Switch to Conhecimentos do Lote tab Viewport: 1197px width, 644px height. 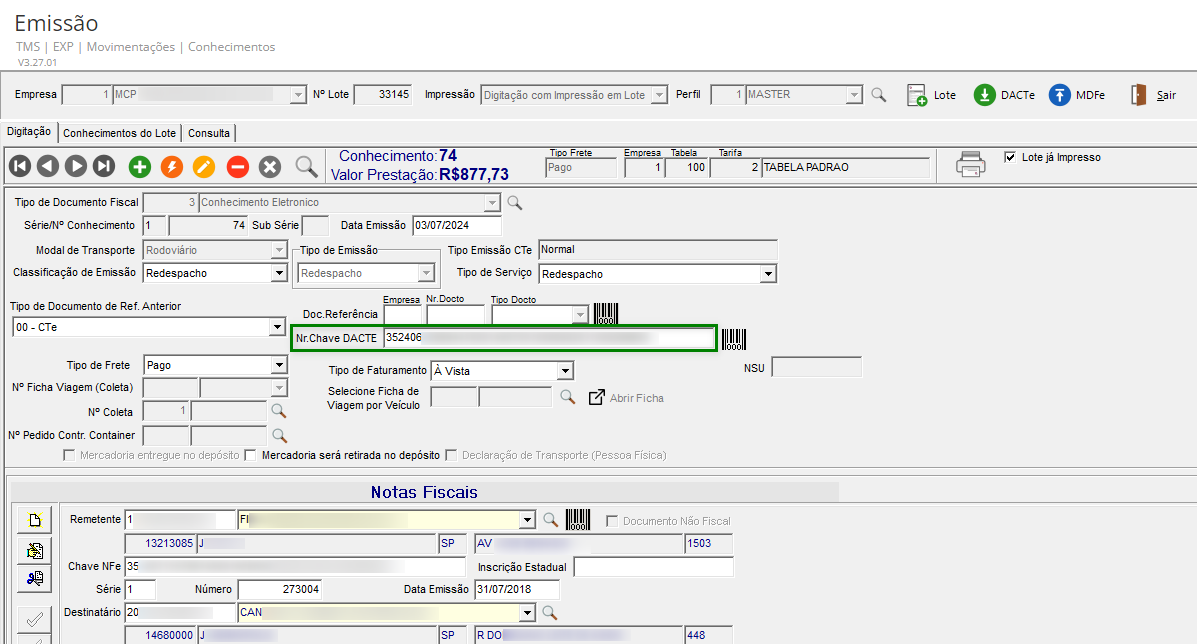[119, 134]
